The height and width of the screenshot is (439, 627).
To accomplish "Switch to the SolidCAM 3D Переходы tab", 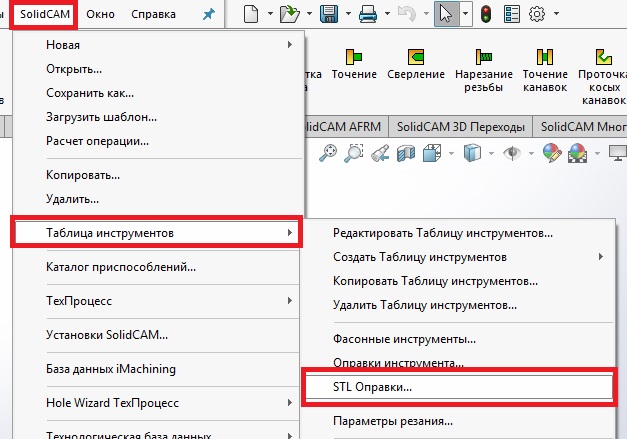I will tap(461, 127).
